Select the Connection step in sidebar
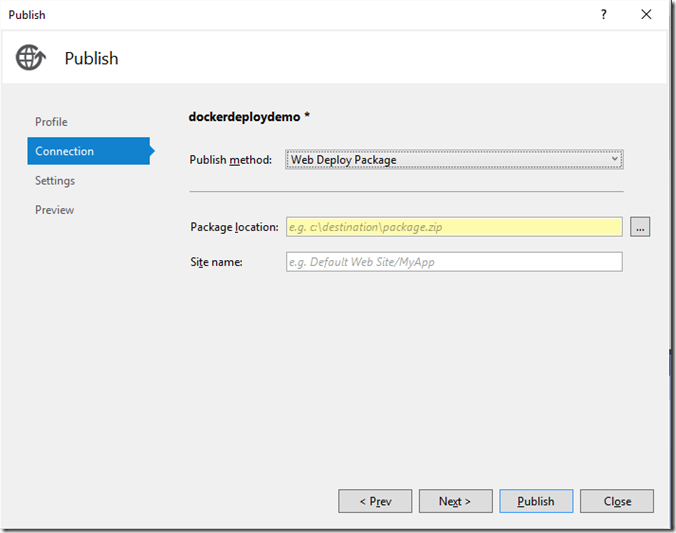 coord(65,151)
